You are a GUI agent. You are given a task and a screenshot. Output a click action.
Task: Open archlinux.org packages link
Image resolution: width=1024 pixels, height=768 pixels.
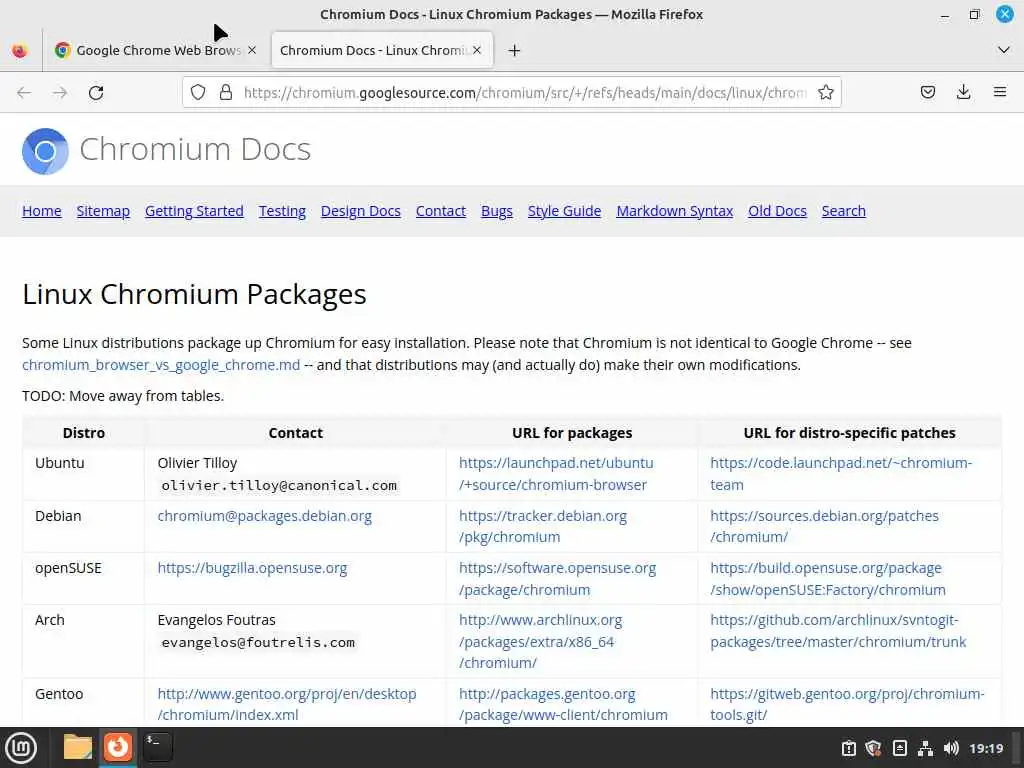(541, 641)
